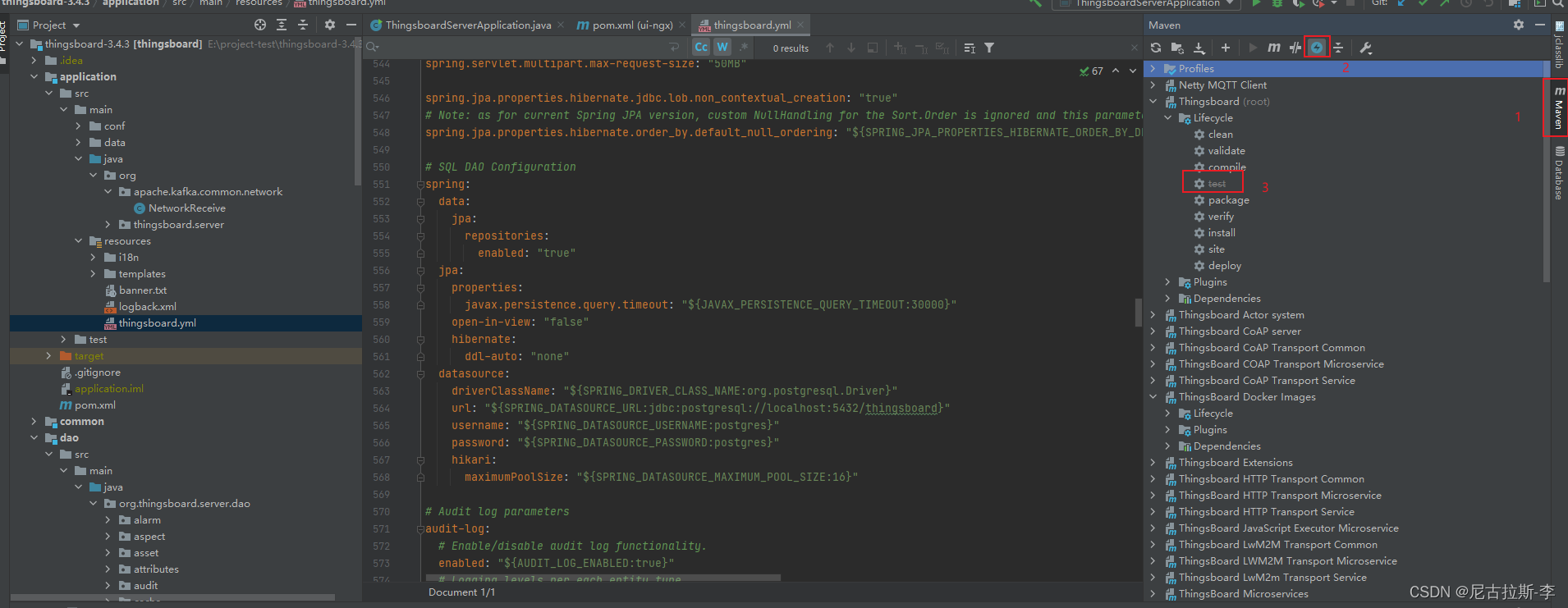This screenshot has height=608, width=1568.
Task: Toggle Skip Tests mode lightning icon
Action: (x=1317, y=48)
